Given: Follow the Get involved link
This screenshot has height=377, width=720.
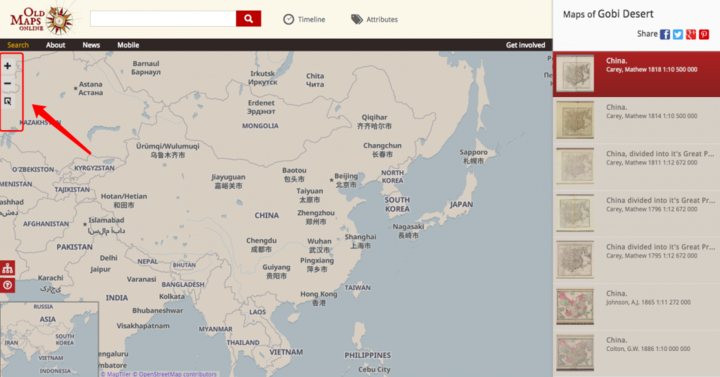Looking at the screenshot, I should pos(525,45).
